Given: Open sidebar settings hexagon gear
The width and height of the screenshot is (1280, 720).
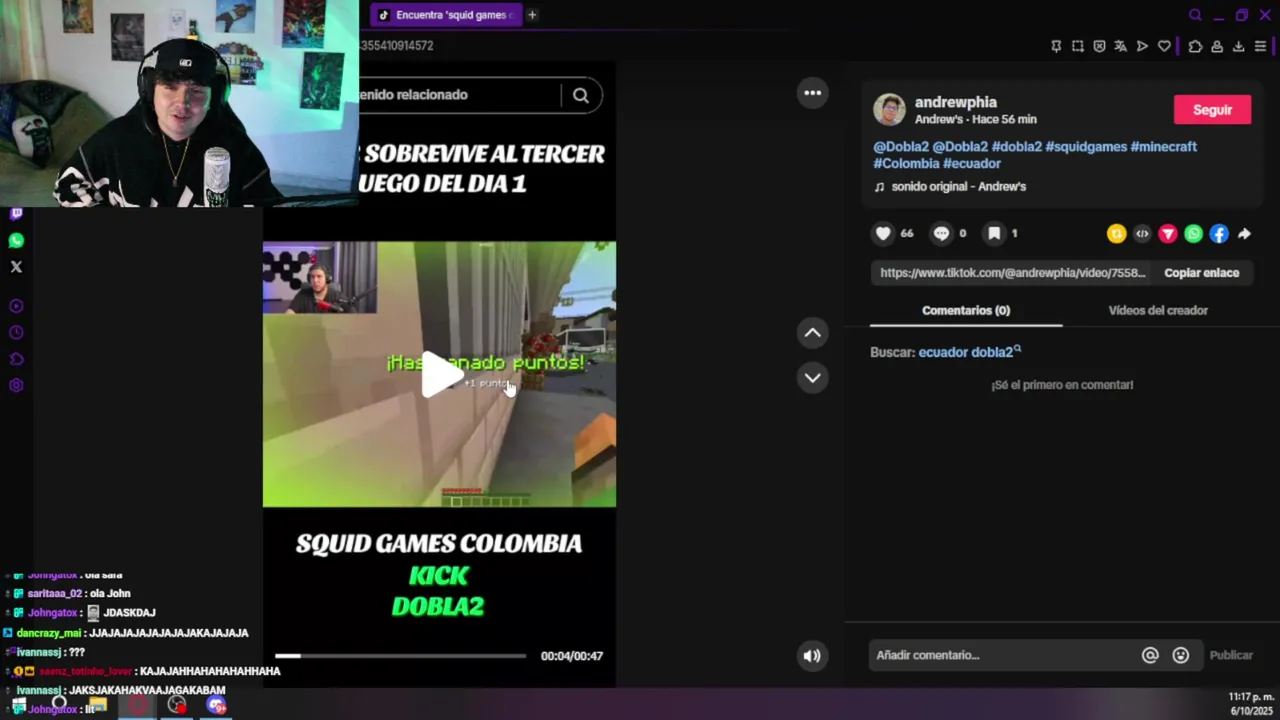Looking at the screenshot, I should coord(16,386).
